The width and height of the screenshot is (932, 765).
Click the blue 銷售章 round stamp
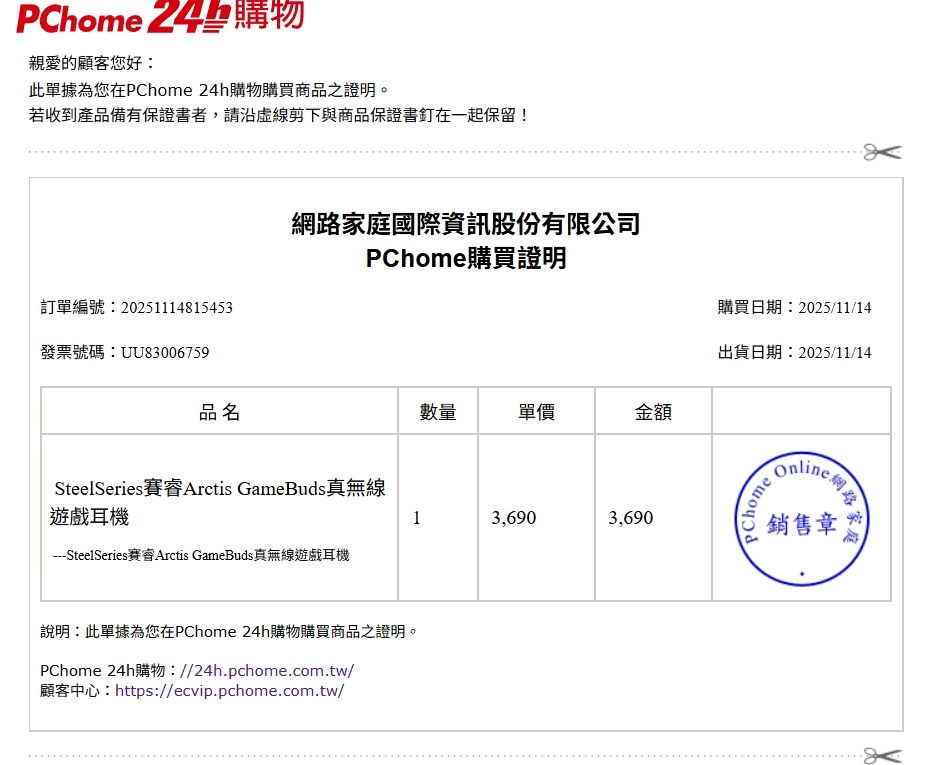tap(801, 519)
